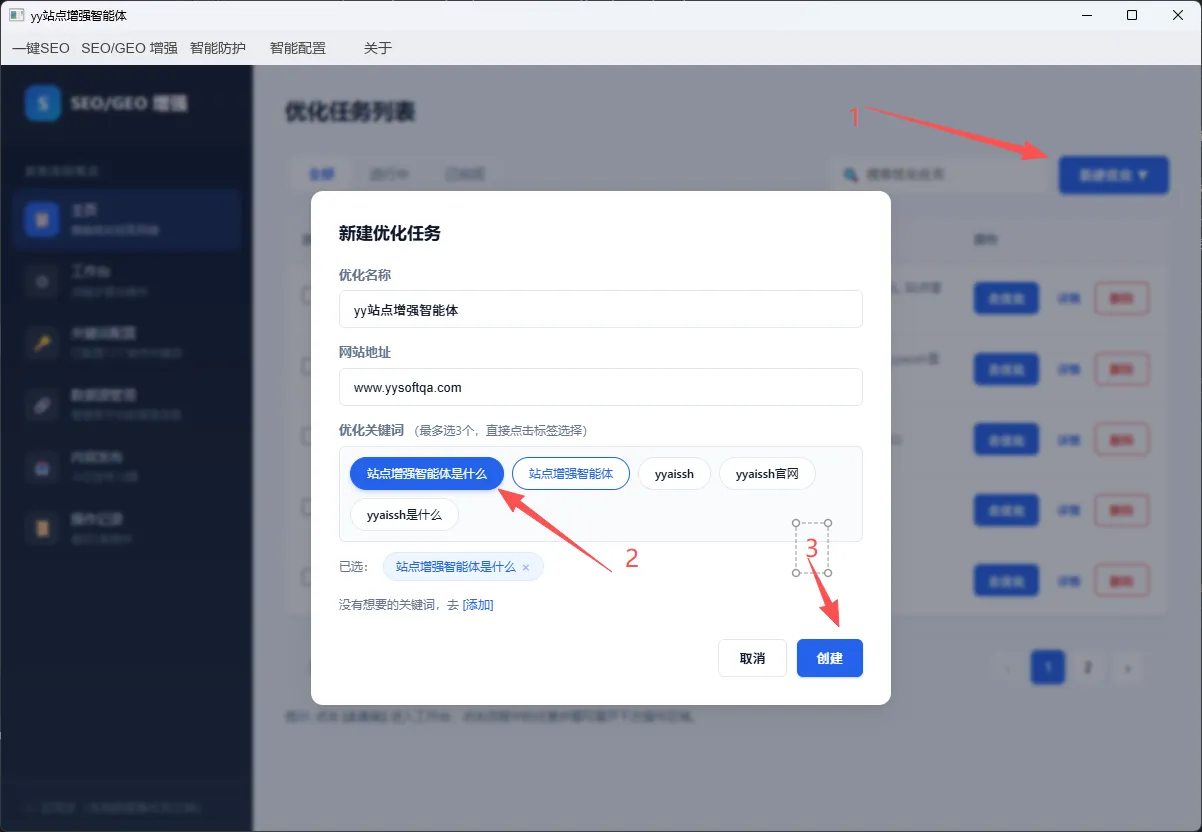The width and height of the screenshot is (1202, 832).
Task: Switch to the 进行中 tab in task list
Action: tap(388, 174)
